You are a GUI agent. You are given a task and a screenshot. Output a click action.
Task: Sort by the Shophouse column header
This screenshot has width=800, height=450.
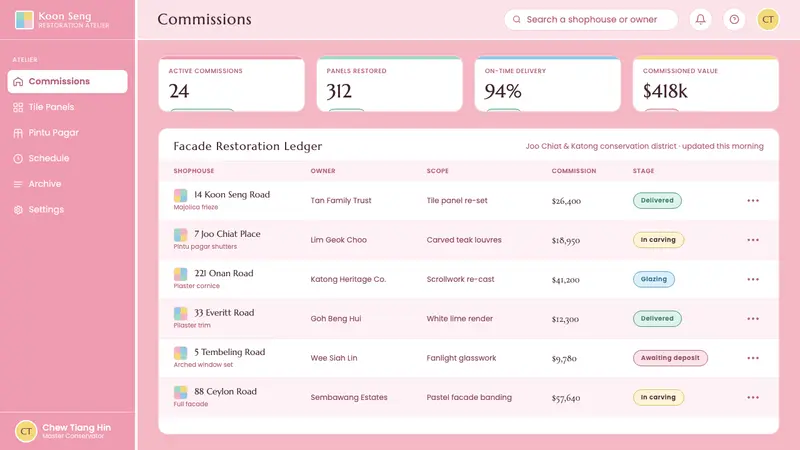(194, 171)
